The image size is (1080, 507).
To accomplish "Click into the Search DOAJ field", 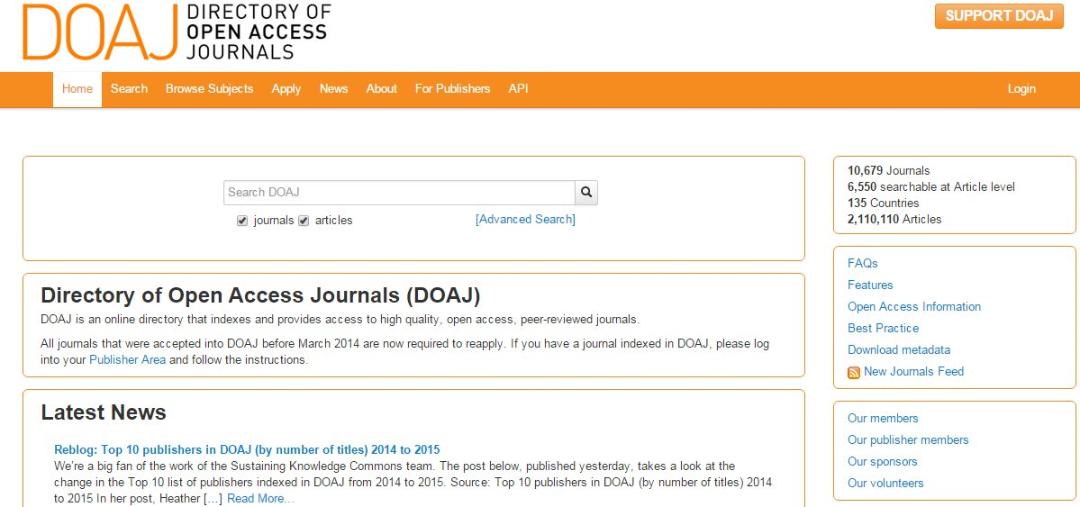I will pyautogui.click(x=399, y=192).
